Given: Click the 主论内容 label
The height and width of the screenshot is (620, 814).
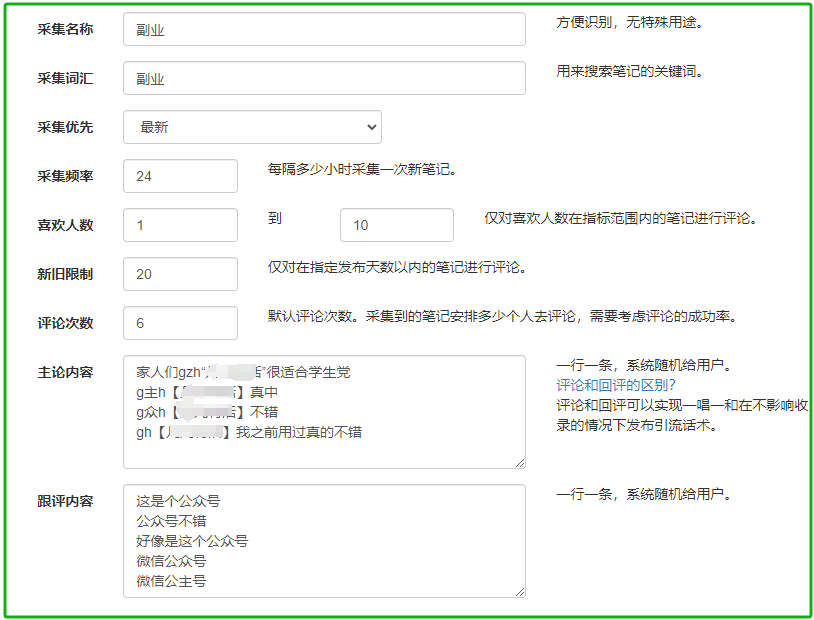Looking at the screenshot, I should [x=65, y=372].
